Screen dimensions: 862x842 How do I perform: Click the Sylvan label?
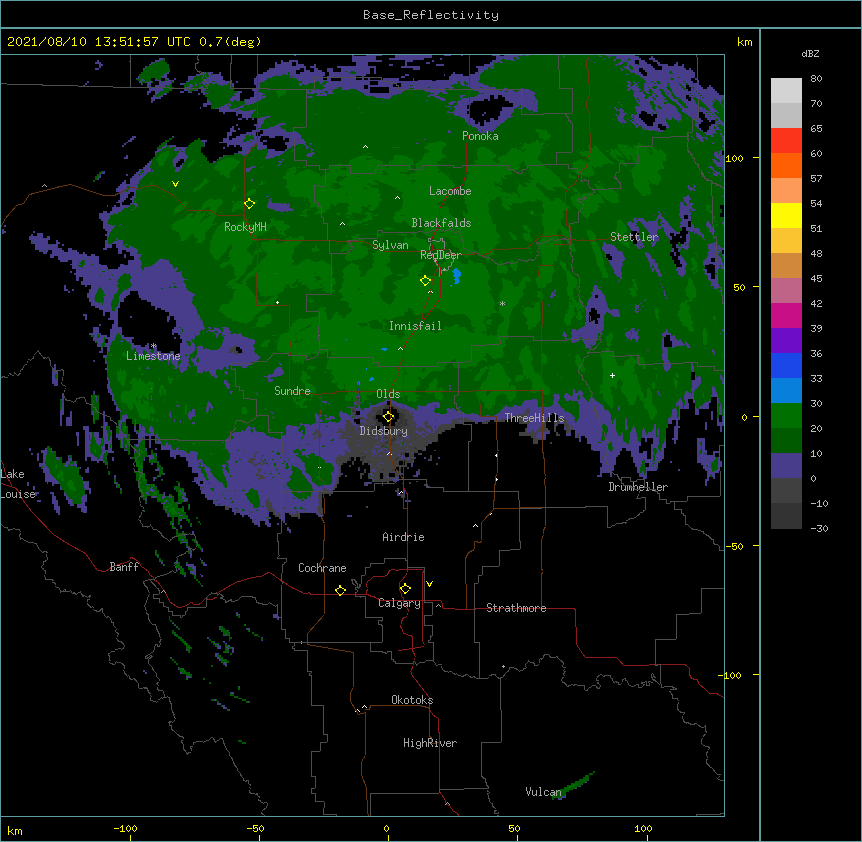pyautogui.click(x=390, y=245)
